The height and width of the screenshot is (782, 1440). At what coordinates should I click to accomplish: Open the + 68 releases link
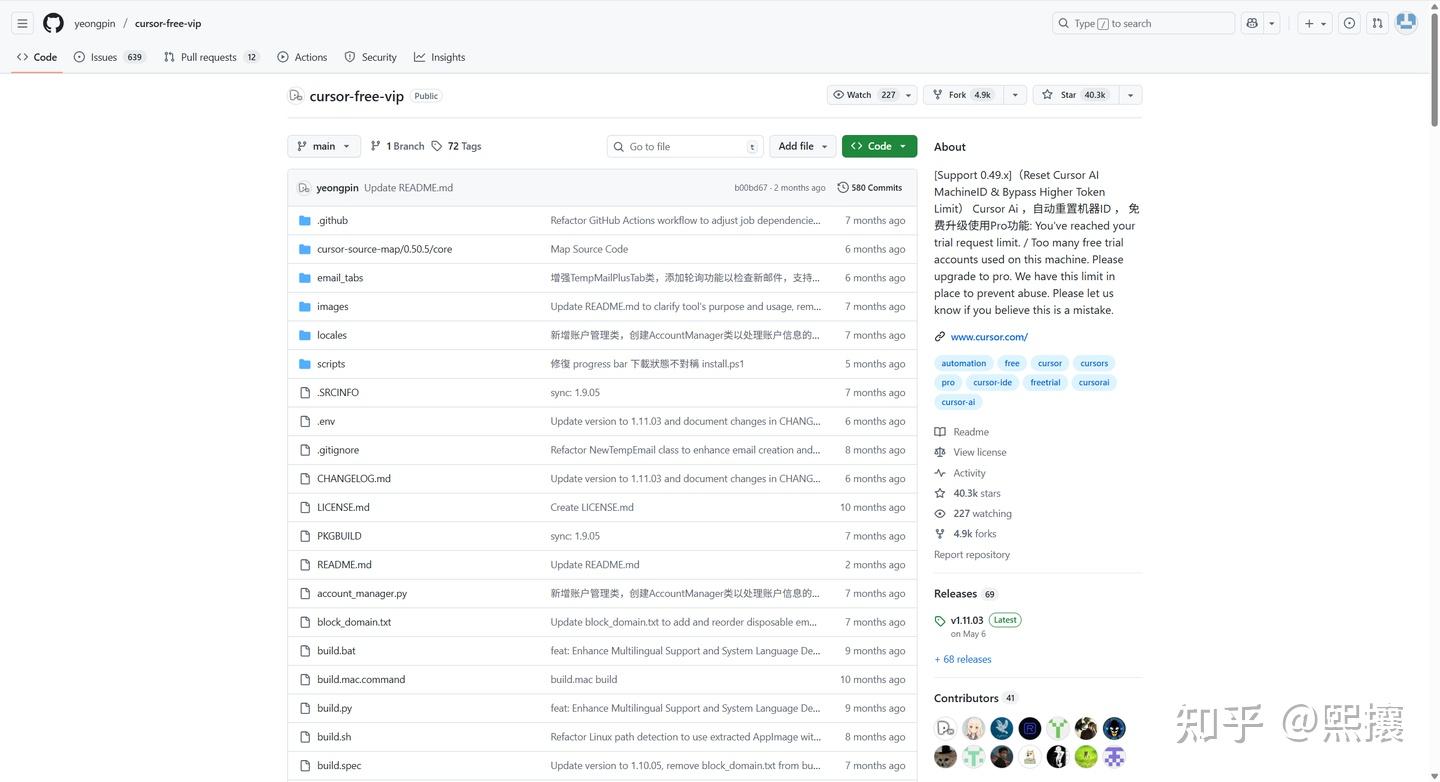coord(962,659)
